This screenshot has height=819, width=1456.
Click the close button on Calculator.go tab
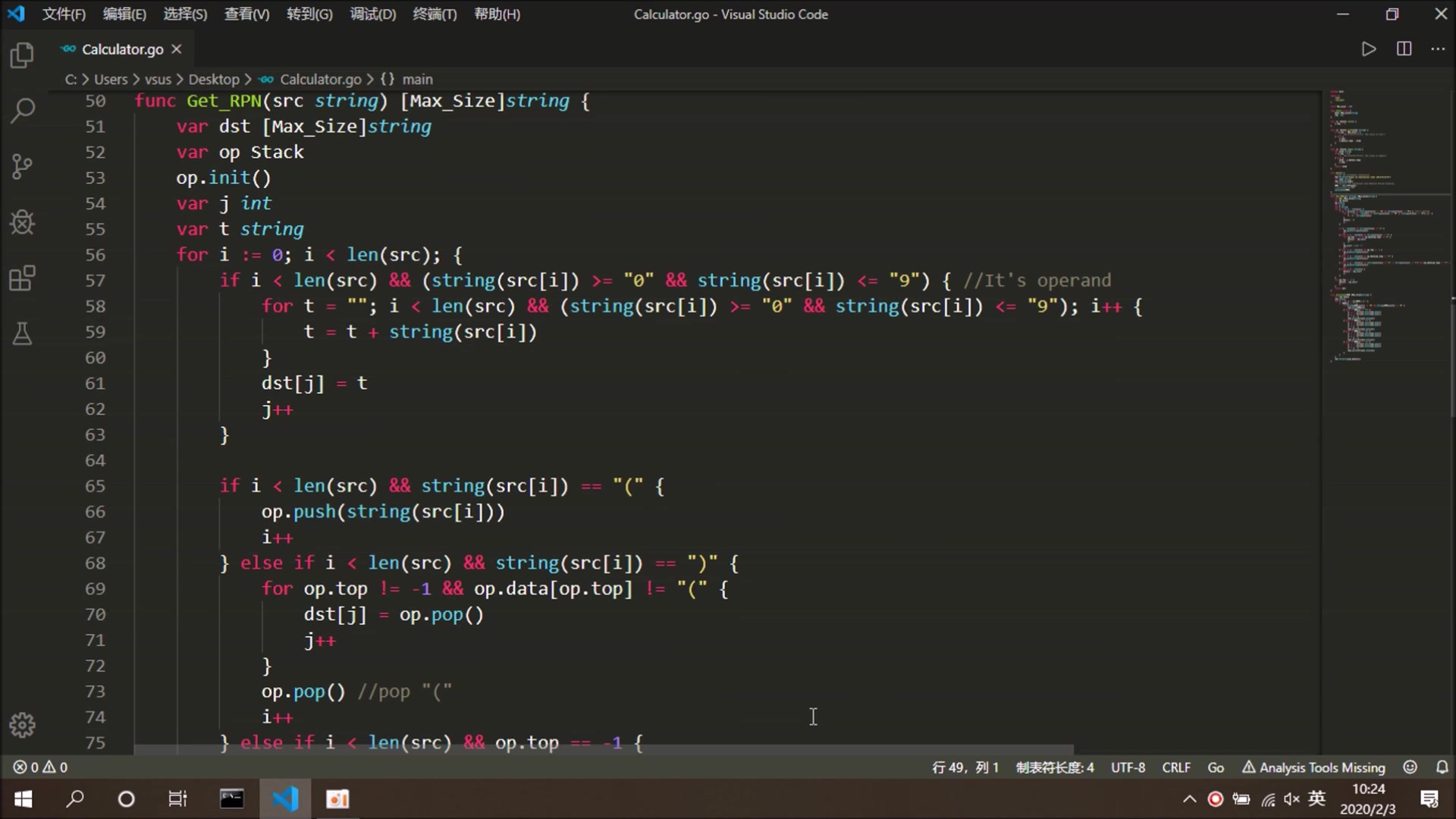[177, 49]
